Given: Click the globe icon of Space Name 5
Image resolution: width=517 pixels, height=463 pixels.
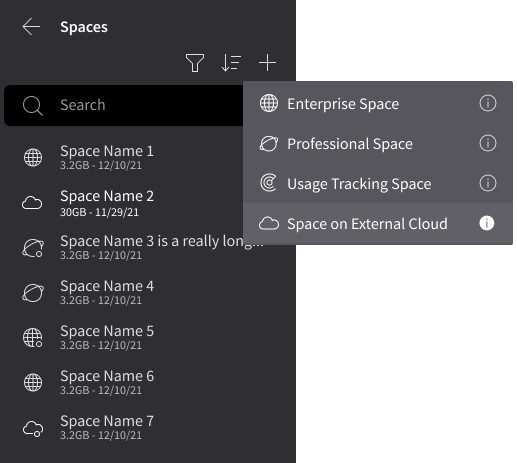Looking at the screenshot, I should [33, 338].
